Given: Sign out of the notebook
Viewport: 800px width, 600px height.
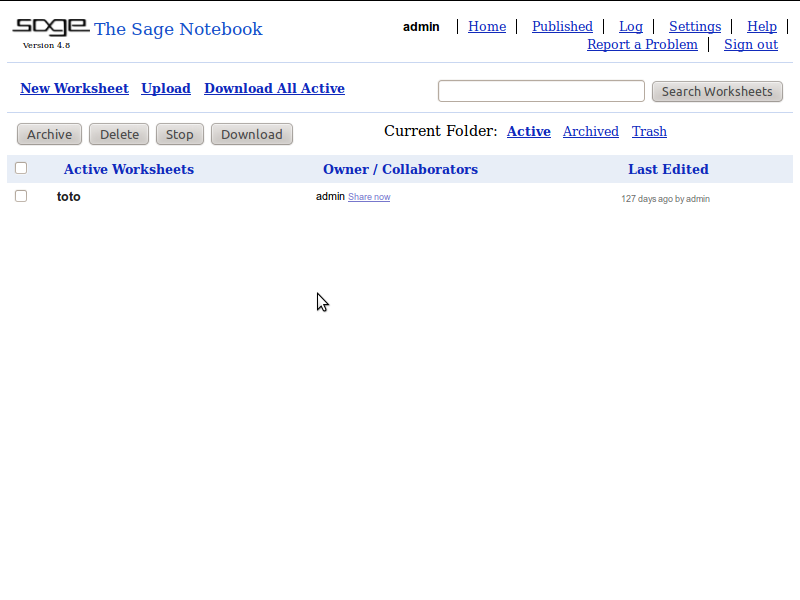Looking at the screenshot, I should (750, 44).
